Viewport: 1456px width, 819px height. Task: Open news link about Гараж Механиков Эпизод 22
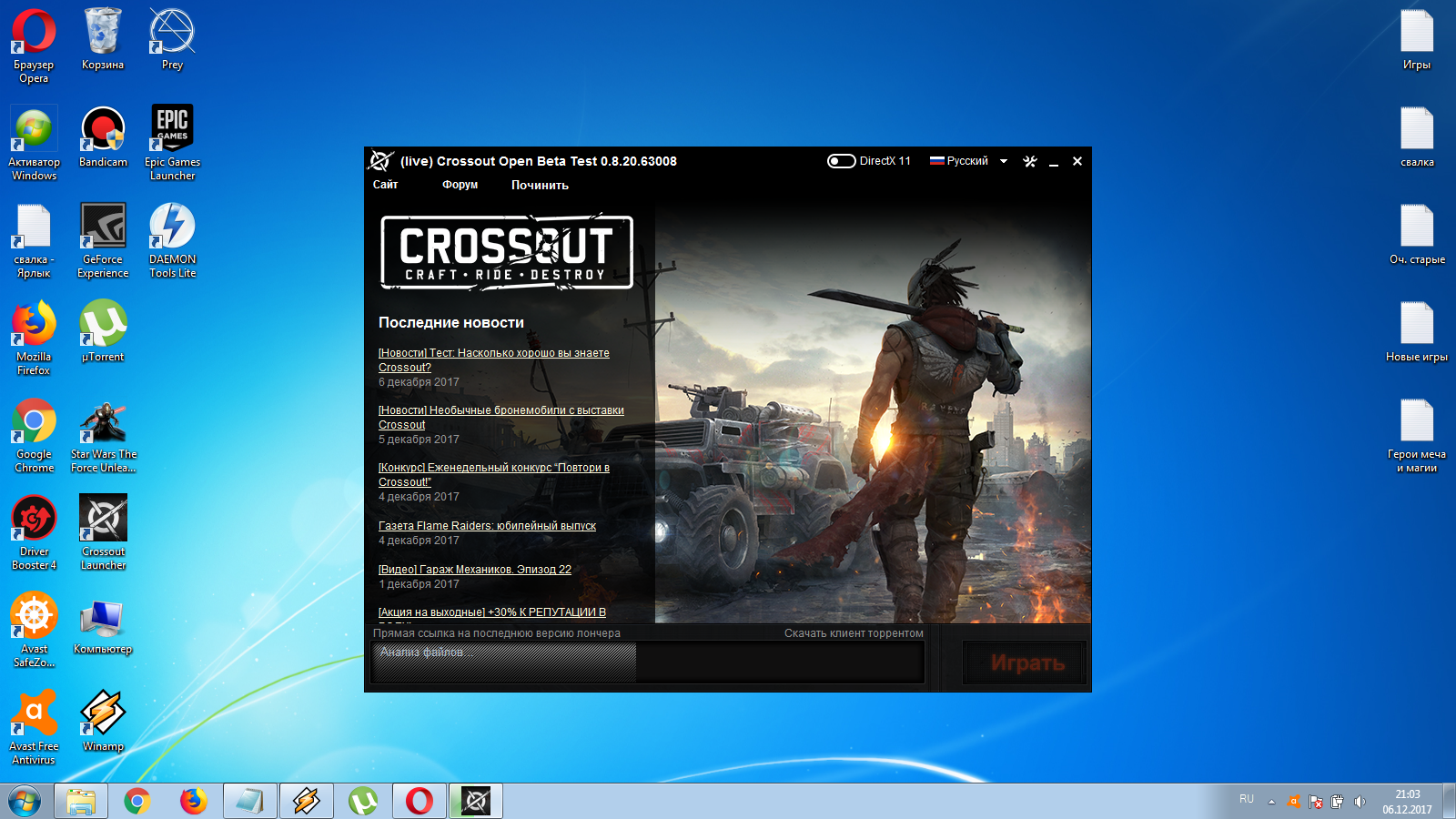[x=475, y=570]
